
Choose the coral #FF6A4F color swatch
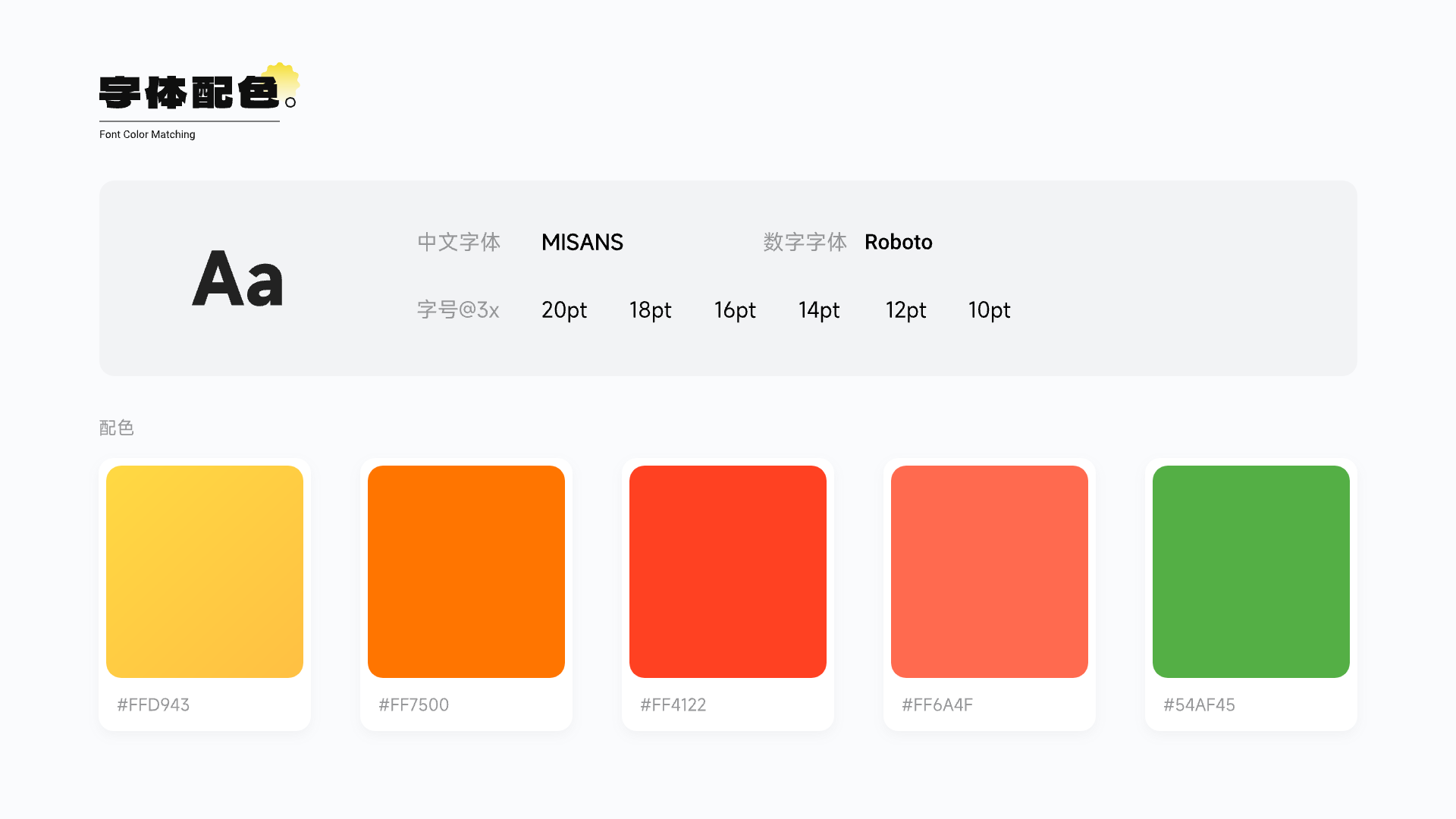[x=990, y=571]
